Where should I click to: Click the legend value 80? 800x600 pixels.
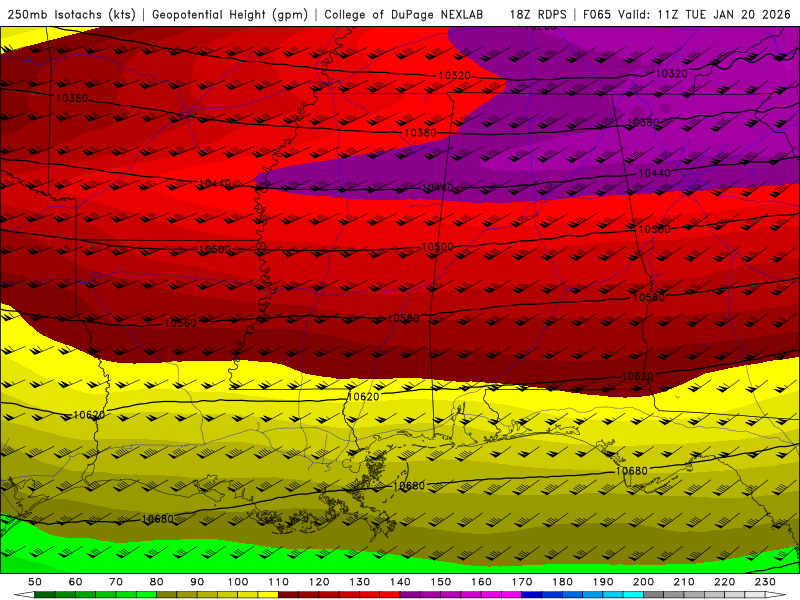click(157, 582)
